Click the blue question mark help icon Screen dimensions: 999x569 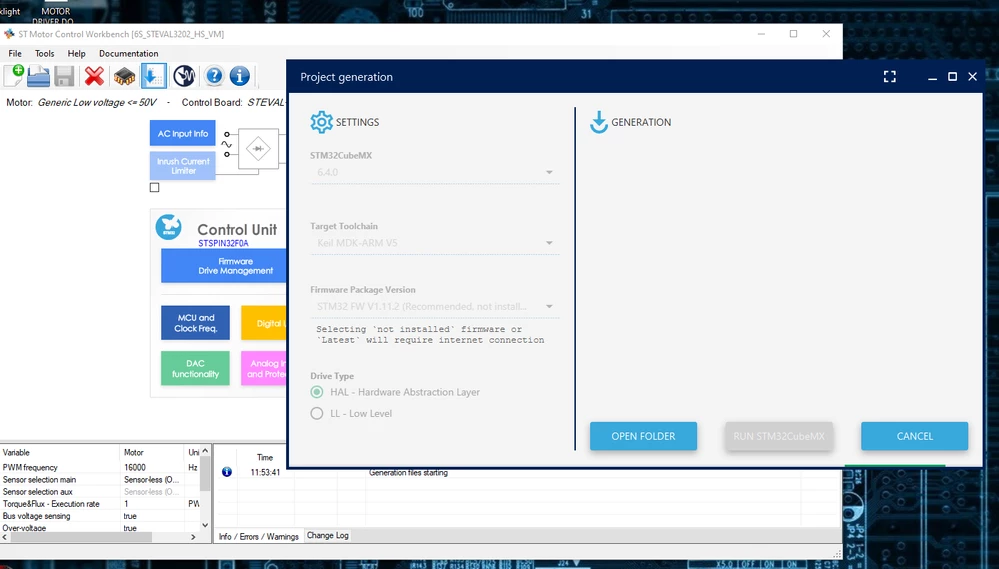tap(214, 76)
